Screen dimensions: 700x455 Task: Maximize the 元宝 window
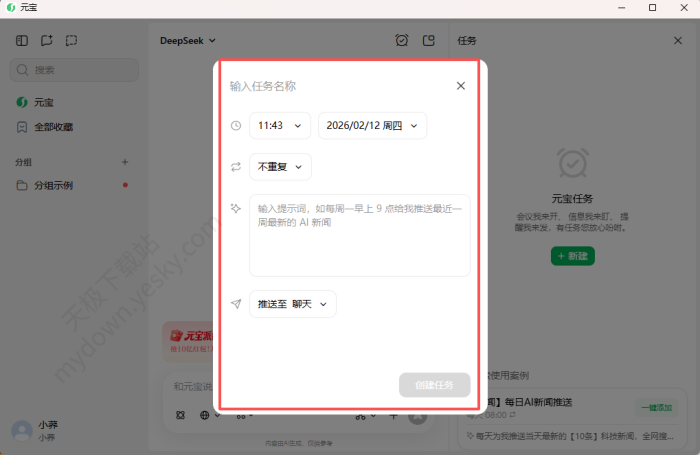tap(652, 8)
